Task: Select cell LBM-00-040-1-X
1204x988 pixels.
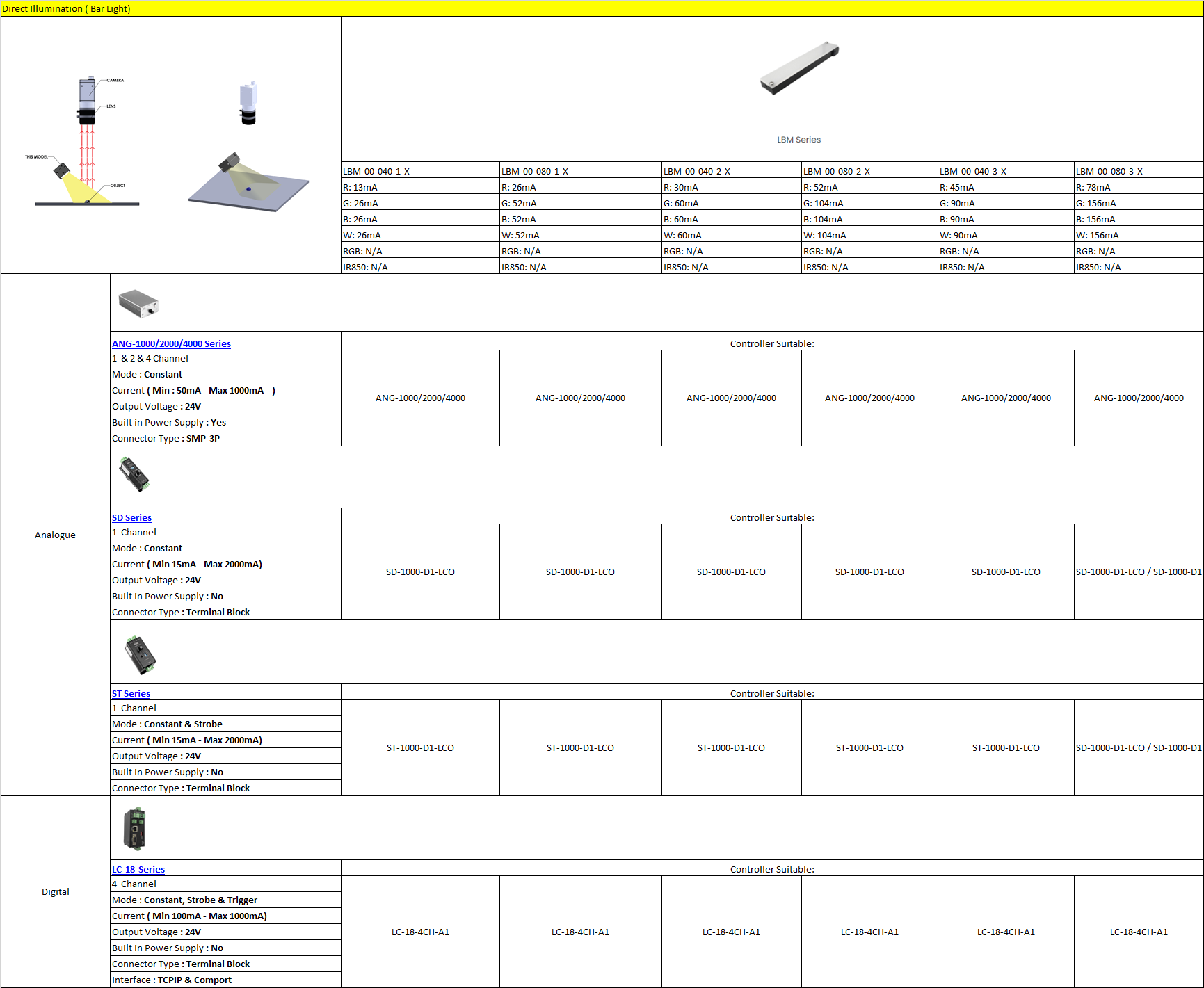Action: pos(420,171)
